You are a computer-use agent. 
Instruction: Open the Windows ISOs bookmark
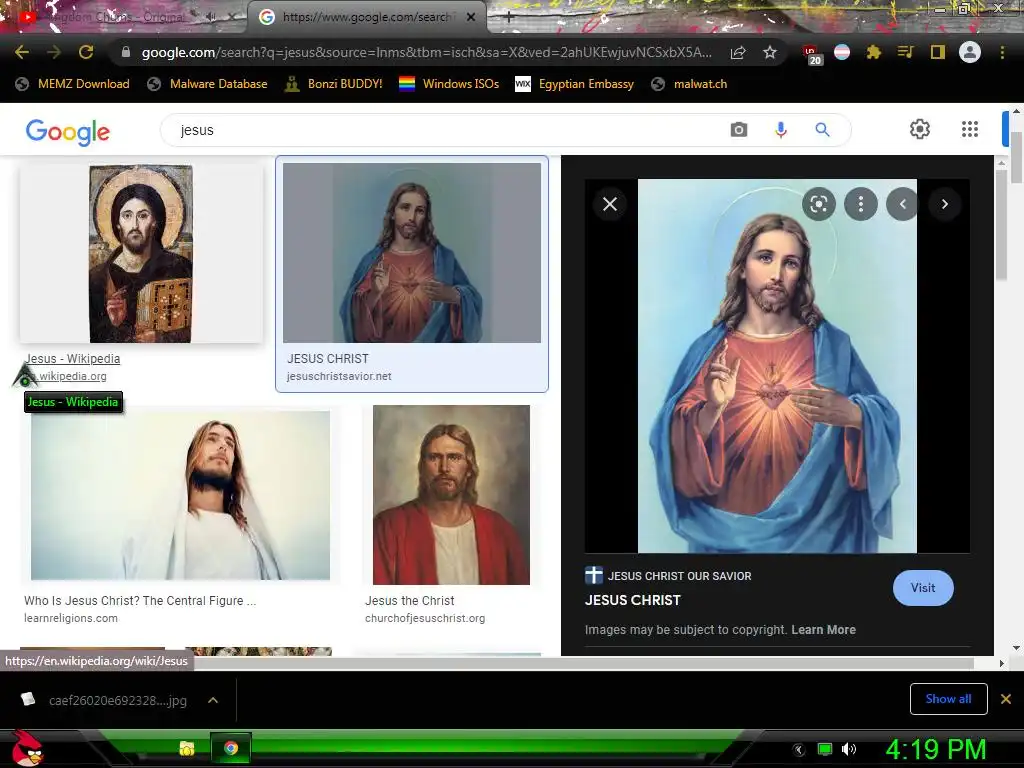tap(449, 84)
